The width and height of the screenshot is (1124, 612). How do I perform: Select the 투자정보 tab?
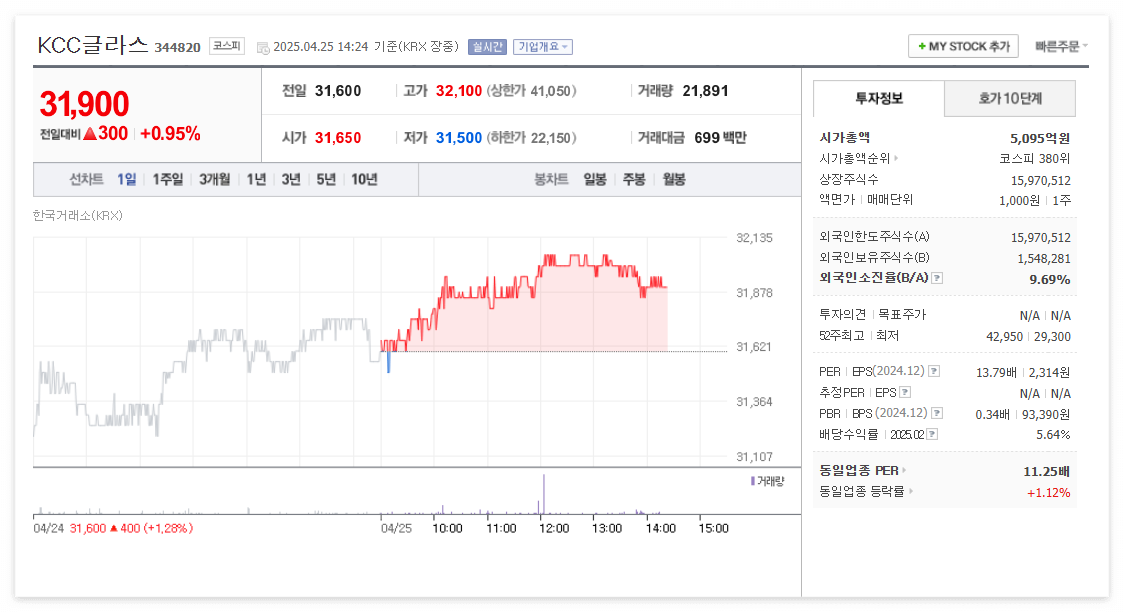click(878, 99)
